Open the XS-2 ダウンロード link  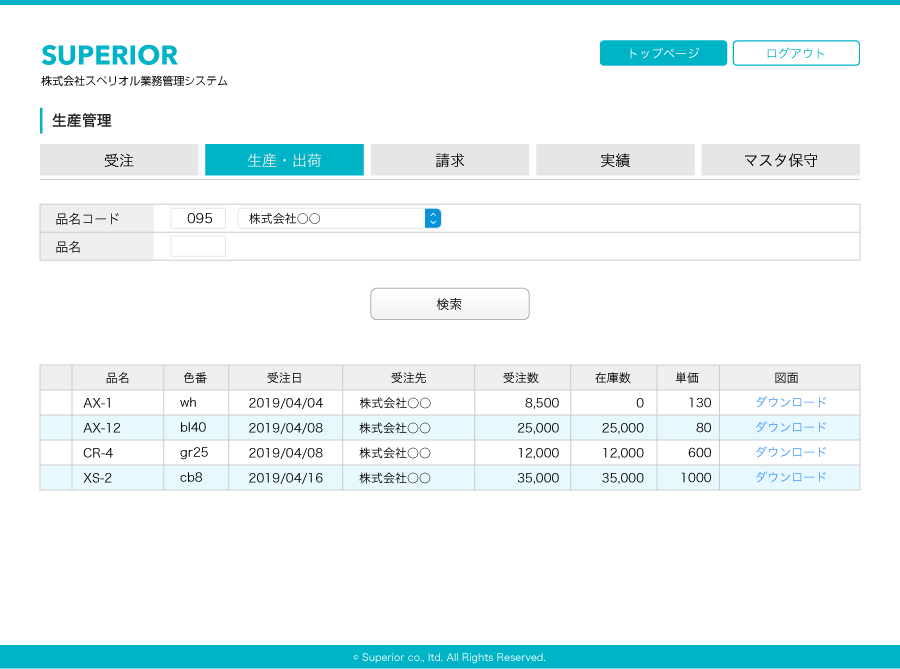pyautogui.click(x=790, y=477)
